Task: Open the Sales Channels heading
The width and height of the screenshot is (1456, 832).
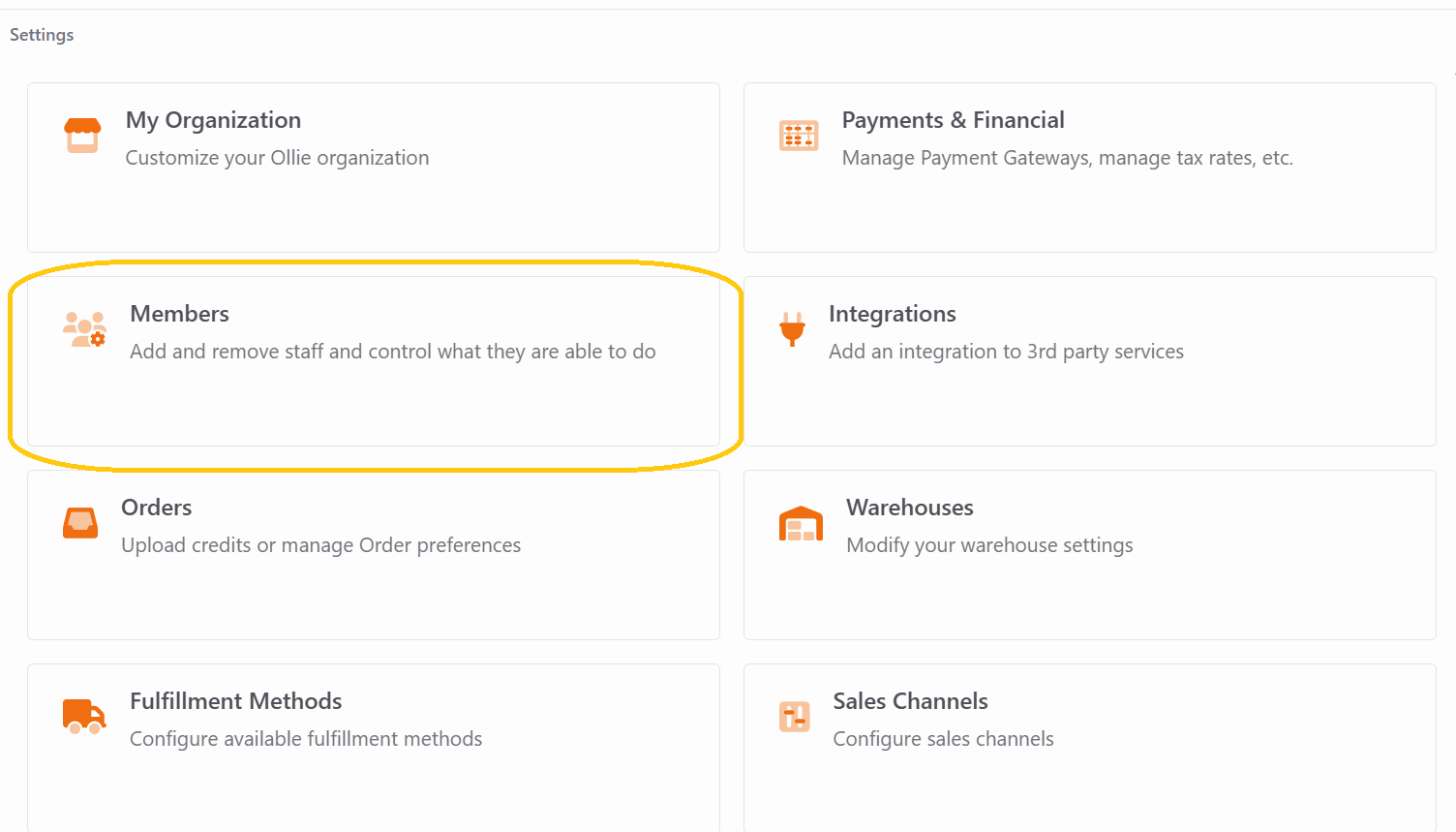Action: (910, 701)
